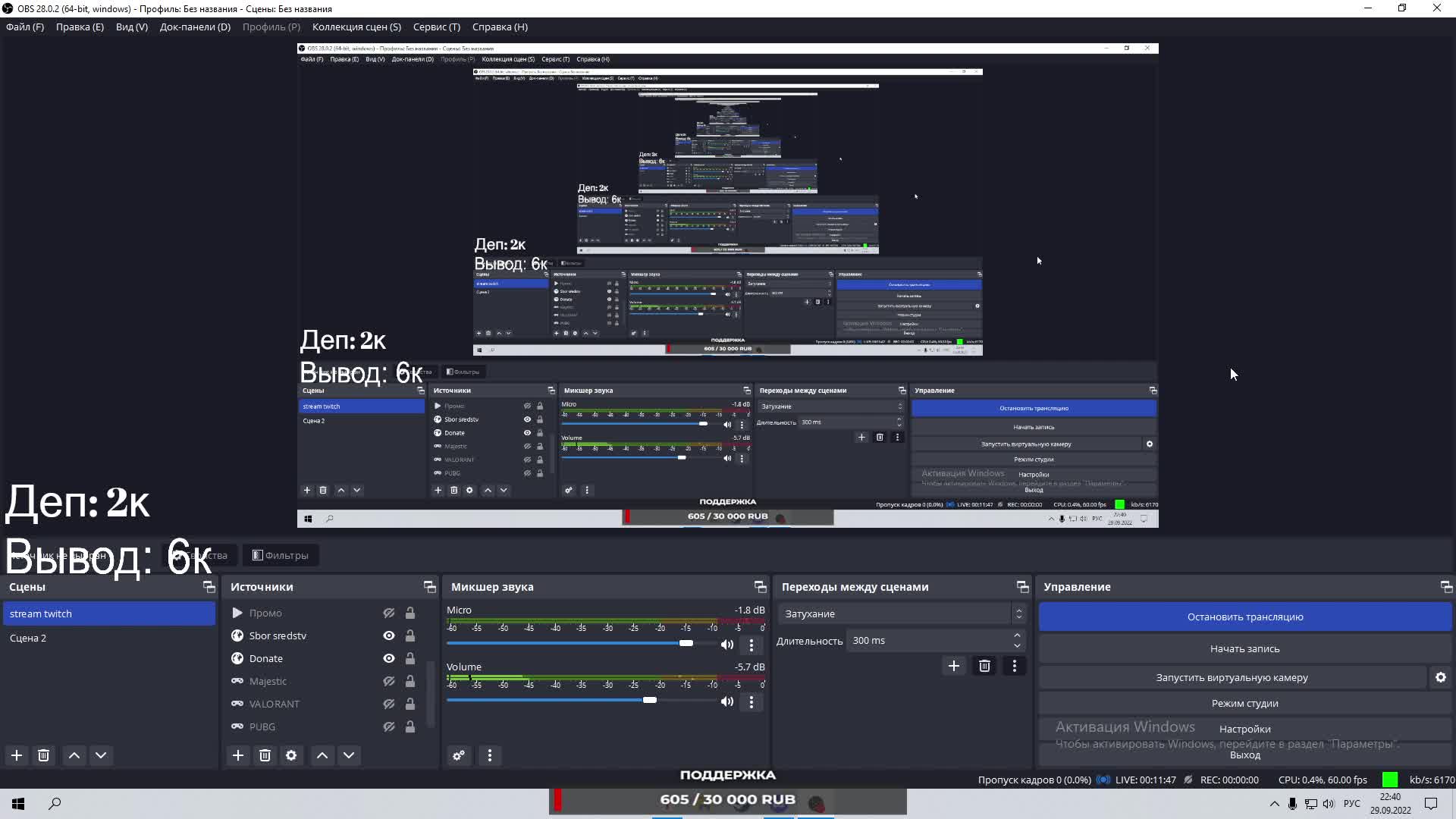Open the Micro channel three-dot options
The width and height of the screenshot is (1456, 819).
click(752, 645)
